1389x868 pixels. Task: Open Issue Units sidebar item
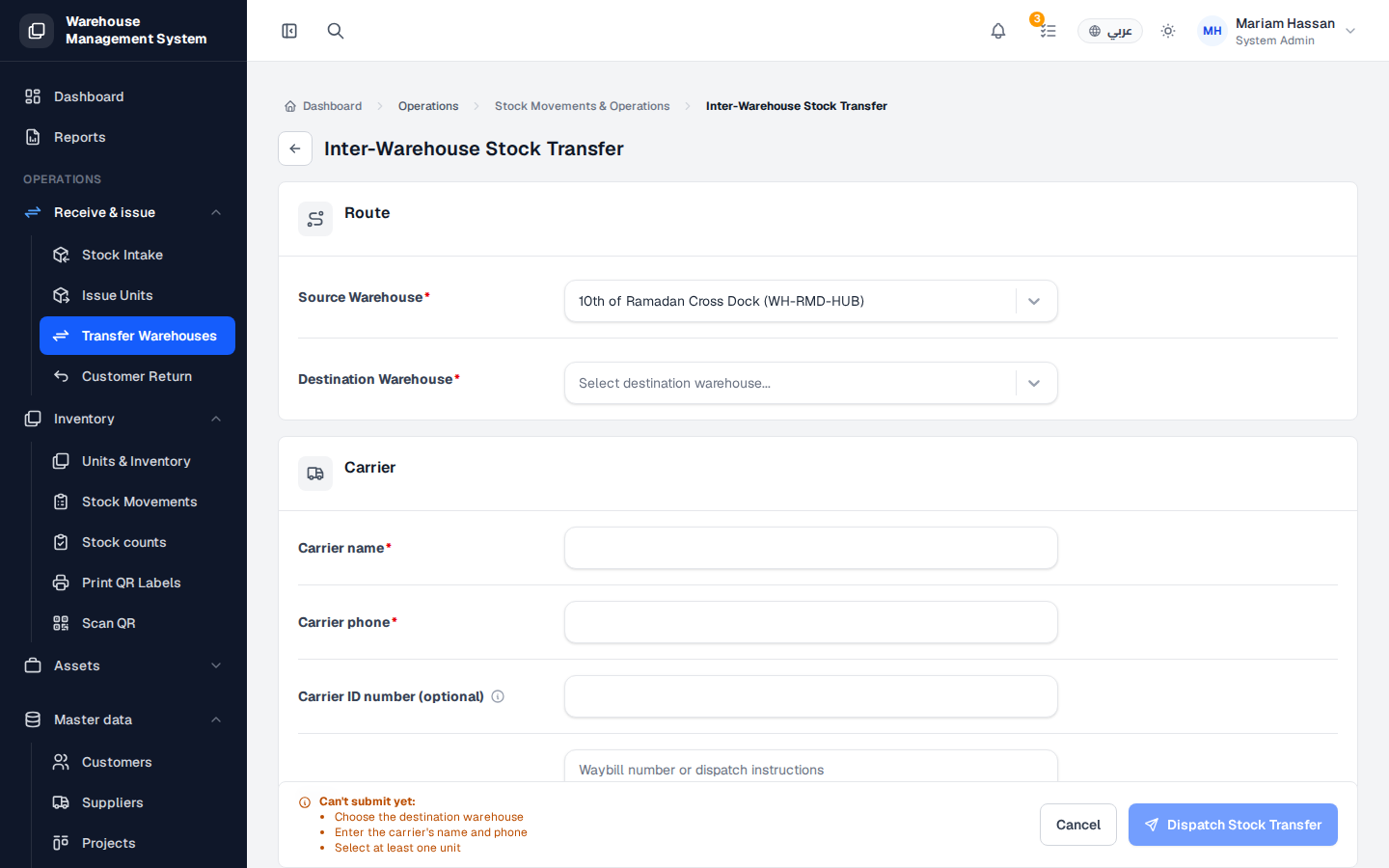click(x=137, y=295)
